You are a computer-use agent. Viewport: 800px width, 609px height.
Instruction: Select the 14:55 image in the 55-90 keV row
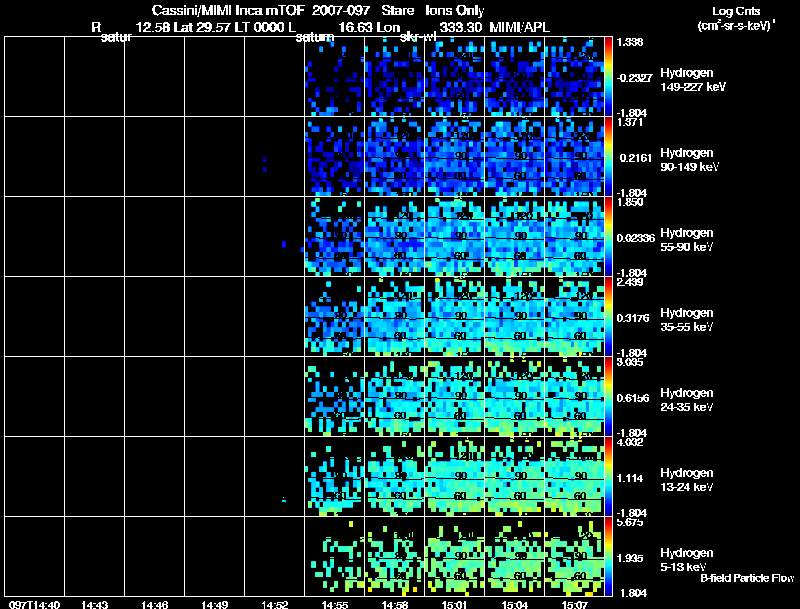(x=334, y=236)
